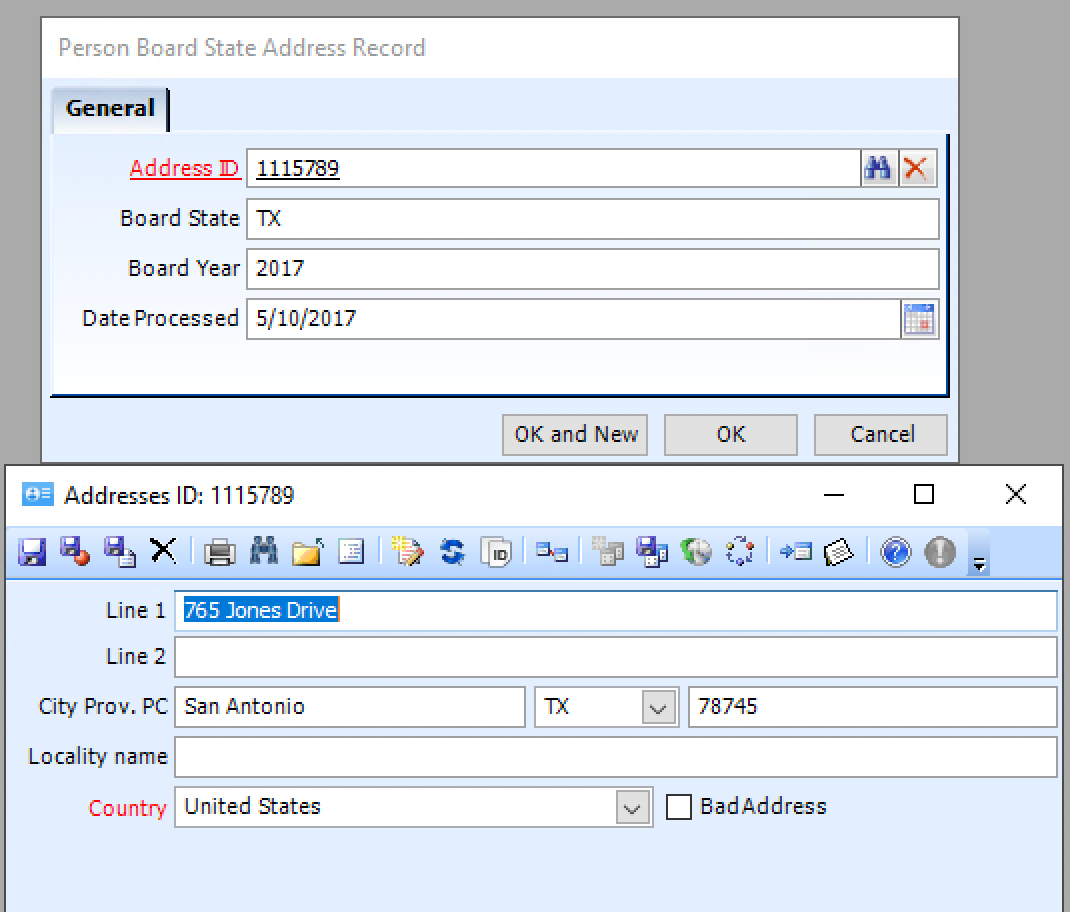Select the delete X icon on the toolbar
1070x912 pixels.
coord(163,552)
